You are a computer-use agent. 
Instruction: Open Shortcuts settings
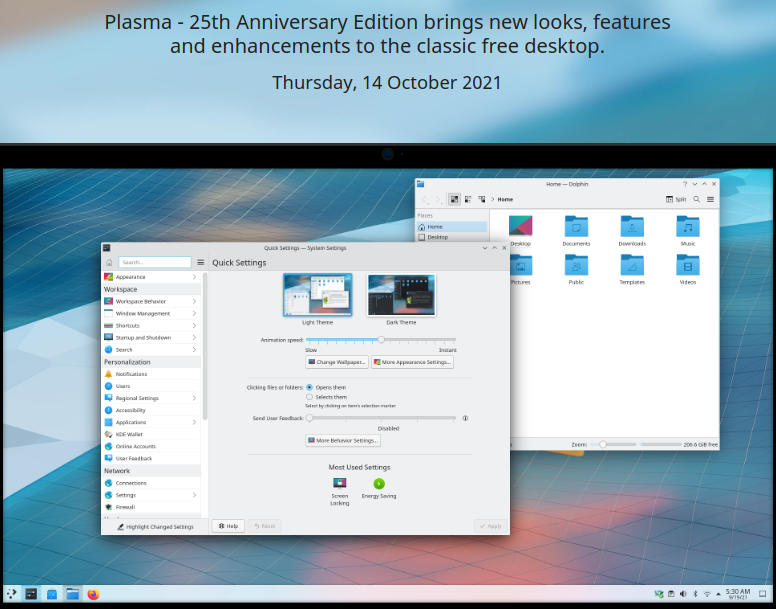pos(151,326)
